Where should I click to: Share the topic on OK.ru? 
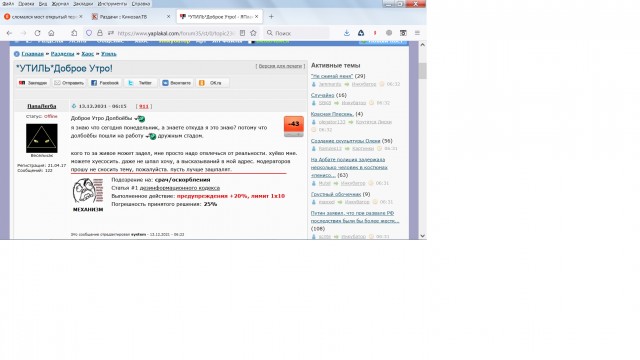pos(212,83)
